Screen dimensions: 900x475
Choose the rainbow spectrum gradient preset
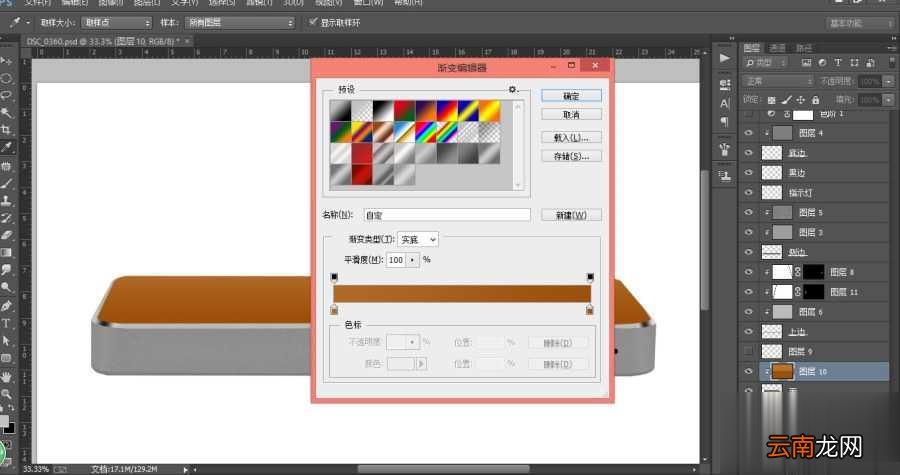[426, 132]
